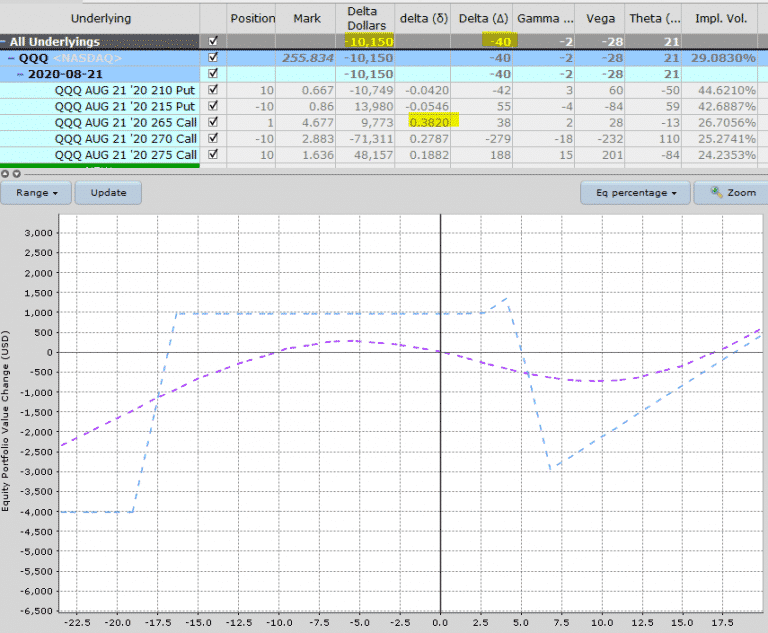The image size is (768, 633).
Task: Collapse the 2020-08-21 expiration group
Action: [x=22, y=74]
